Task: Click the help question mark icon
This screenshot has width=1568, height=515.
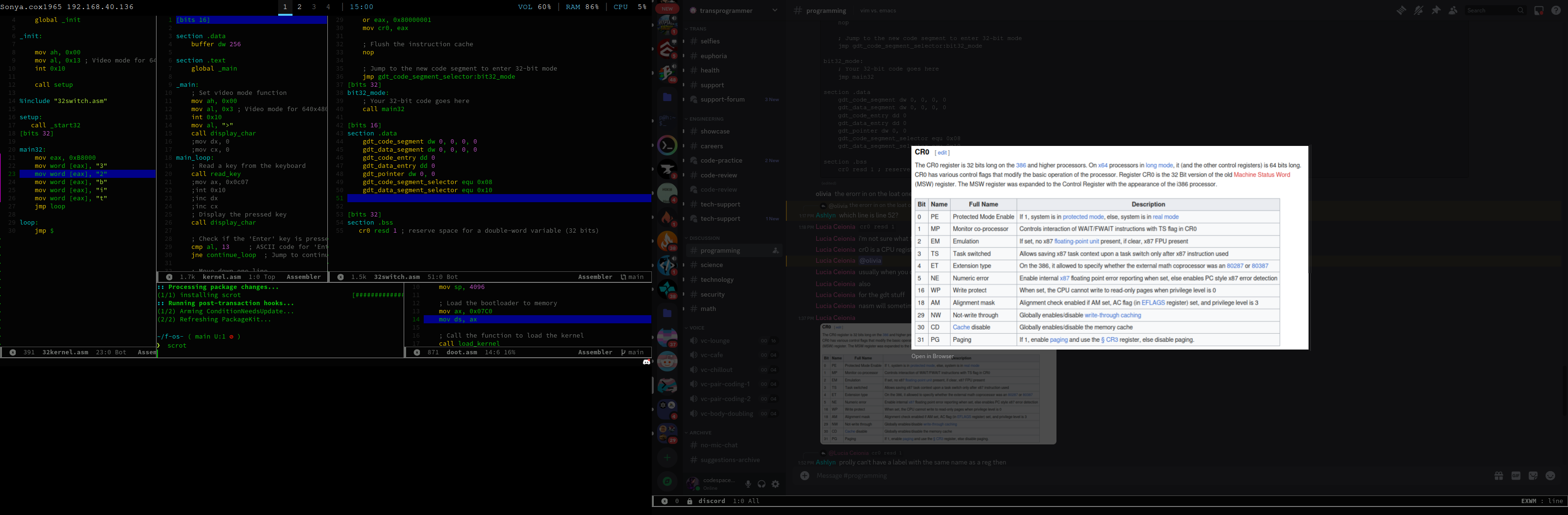Action: pos(1556,10)
